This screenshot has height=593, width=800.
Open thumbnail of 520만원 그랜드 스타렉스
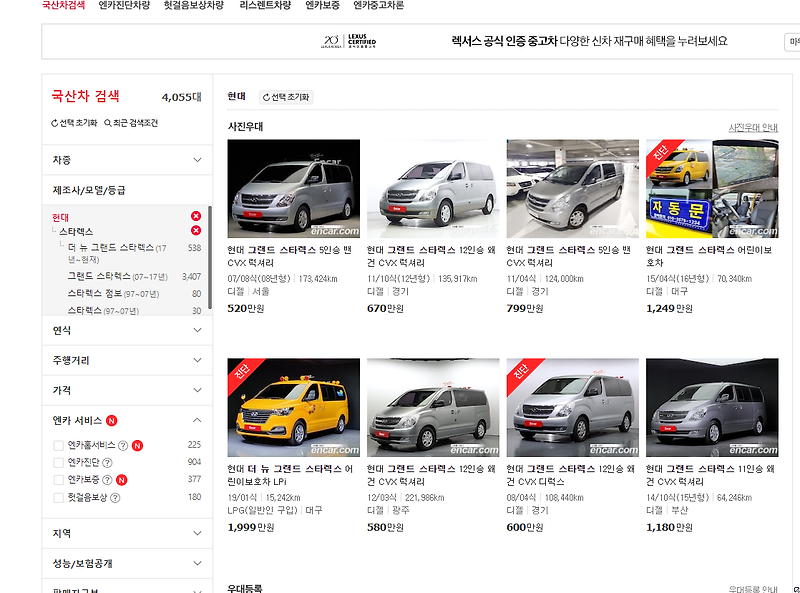coord(293,189)
